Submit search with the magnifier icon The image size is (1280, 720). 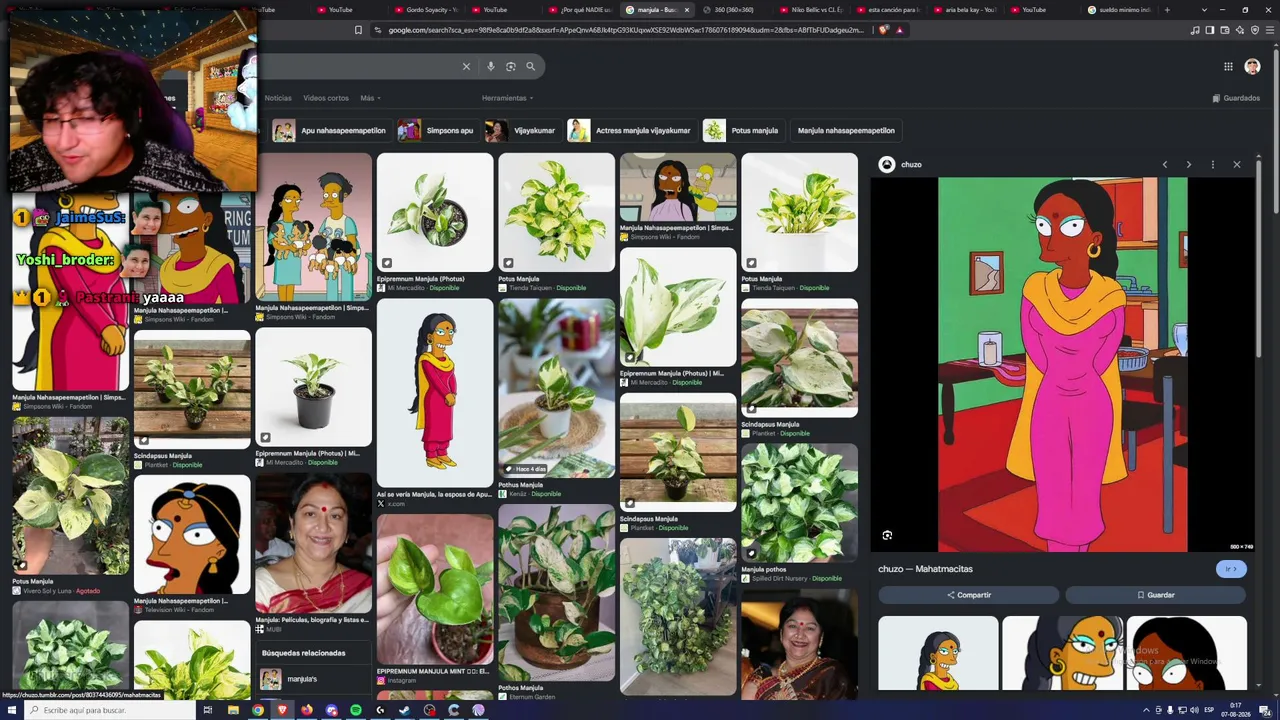pyautogui.click(x=531, y=66)
